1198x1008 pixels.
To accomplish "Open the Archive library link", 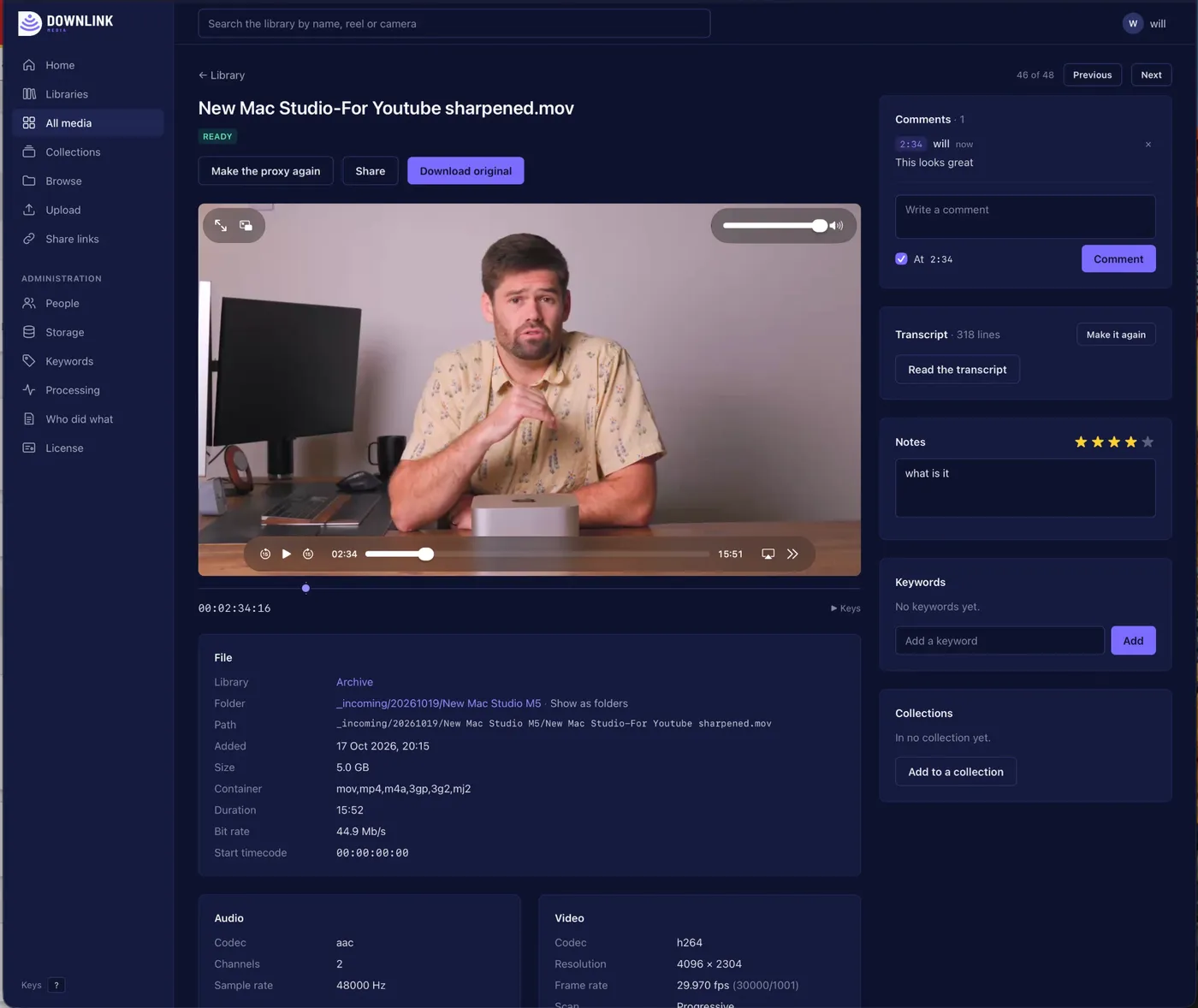I will [354, 682].
